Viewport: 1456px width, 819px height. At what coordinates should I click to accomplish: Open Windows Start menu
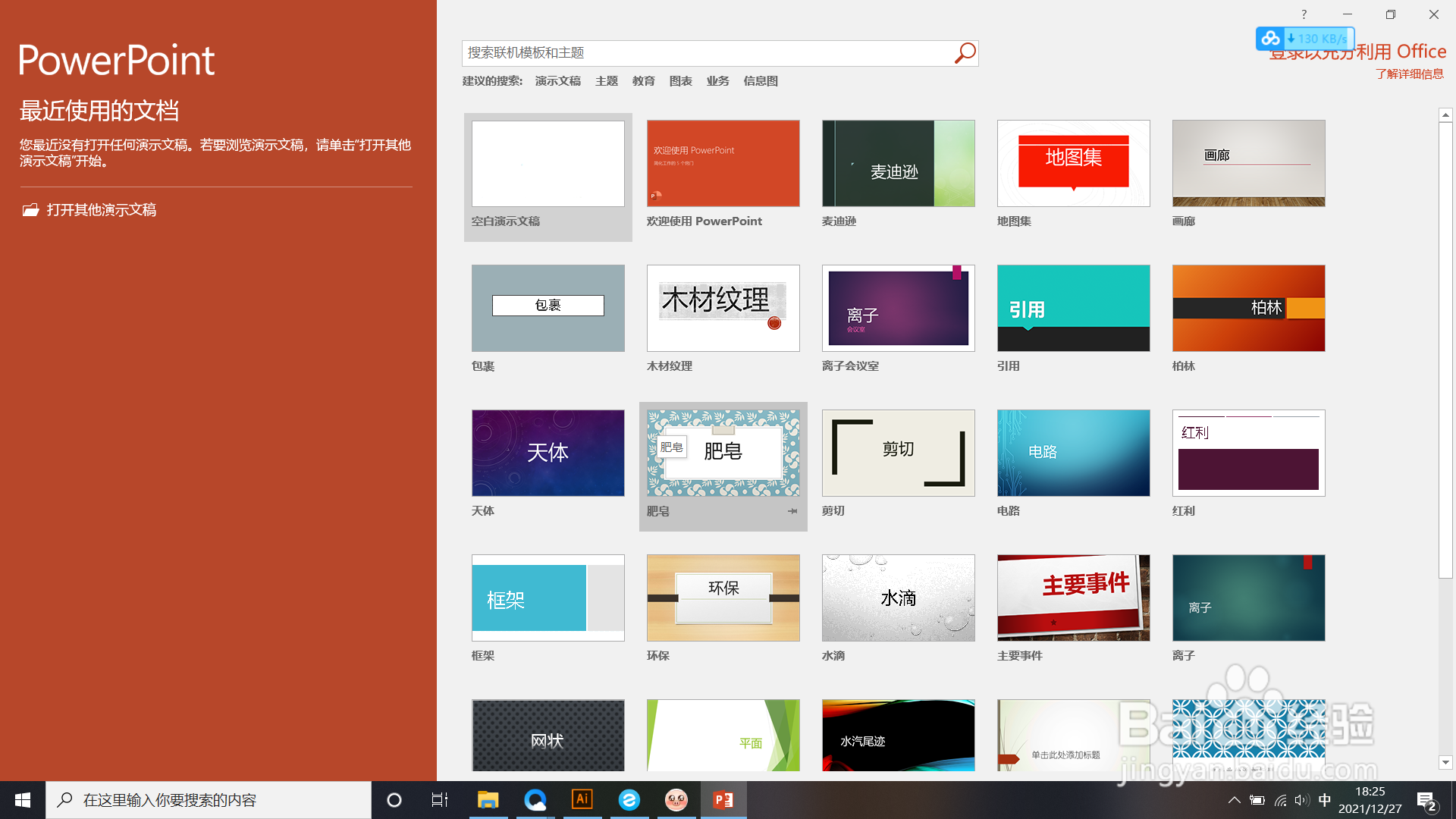[x=23, y=800]
